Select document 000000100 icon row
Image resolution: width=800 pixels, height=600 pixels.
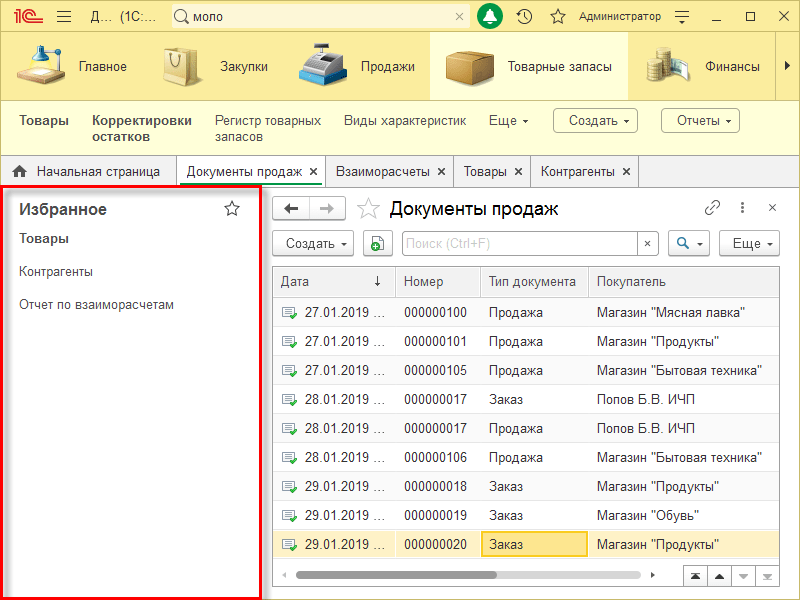[x=289, y=313]
